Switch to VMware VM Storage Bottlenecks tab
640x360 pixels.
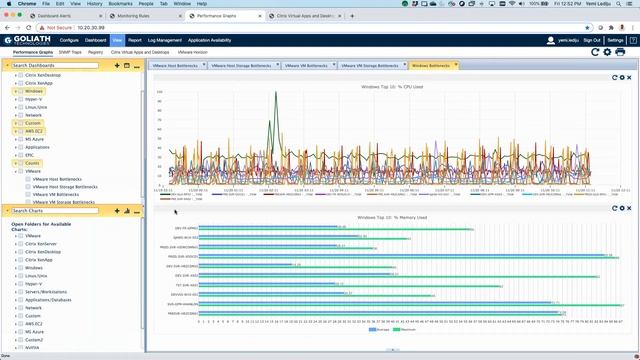pyautogui.click(x=369, y=66)
